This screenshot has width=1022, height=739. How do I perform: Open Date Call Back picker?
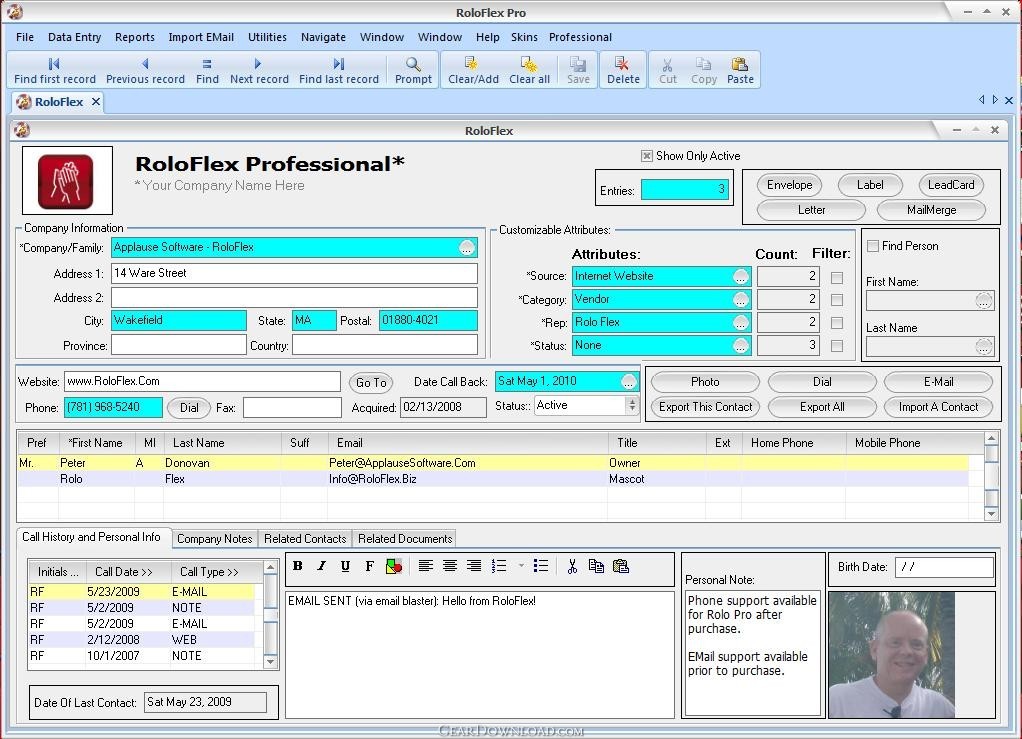tap(628, 382)
